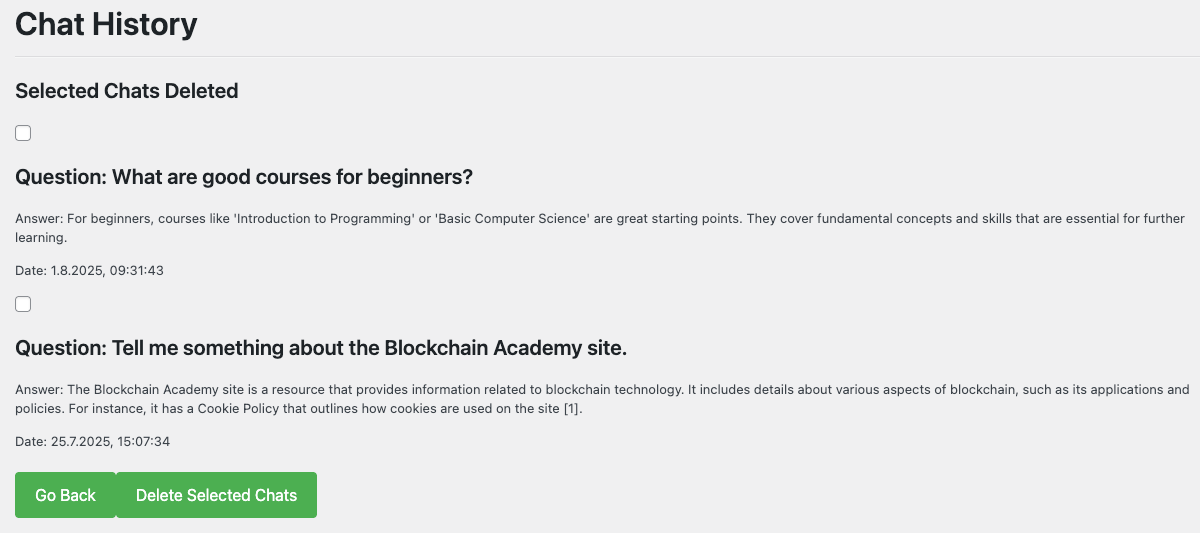Click Delete Selected Chats button
1200x533 pixels.
tap(216, 495)
